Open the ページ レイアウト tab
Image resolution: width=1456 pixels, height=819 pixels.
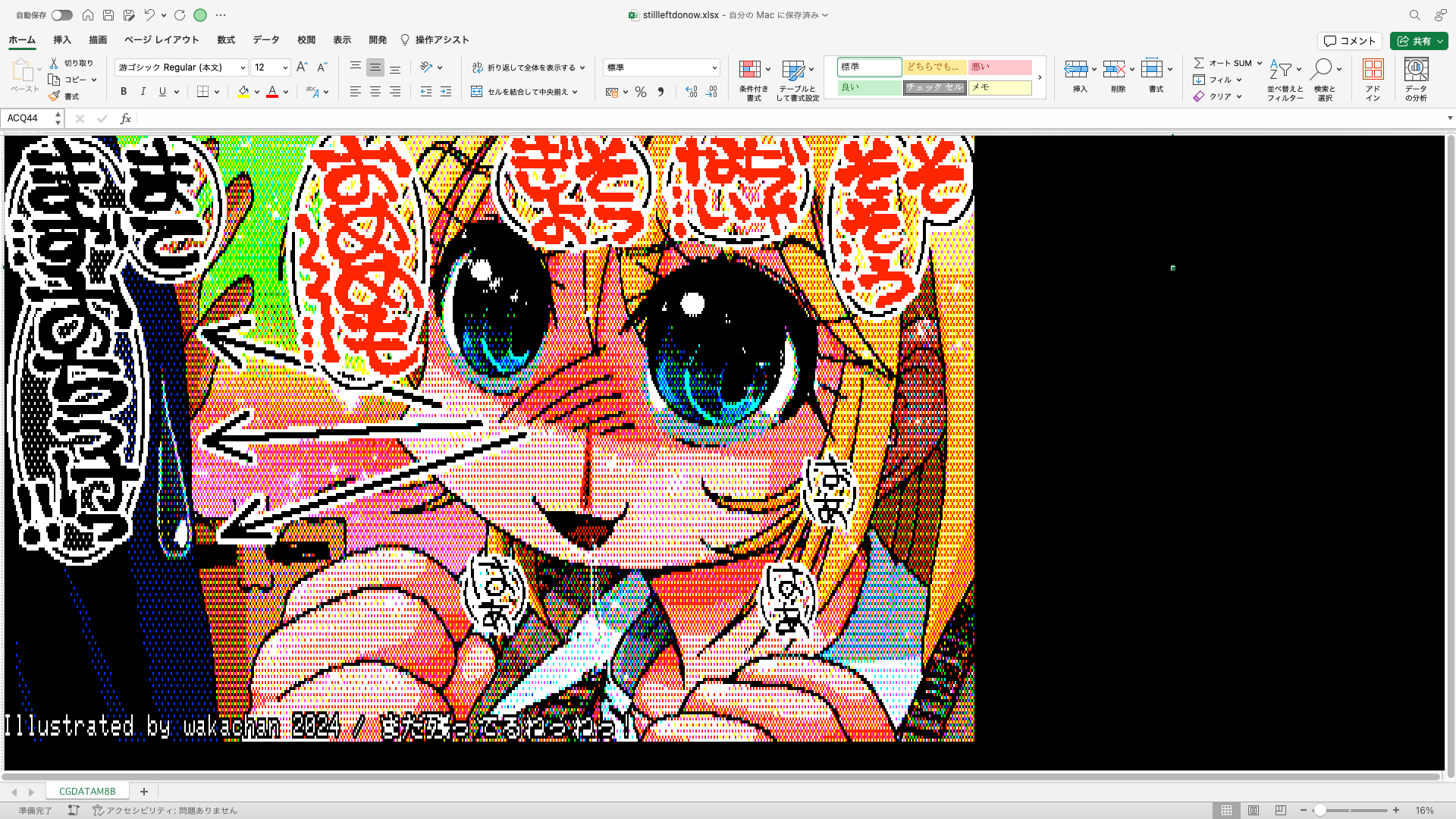click(162, 40)
